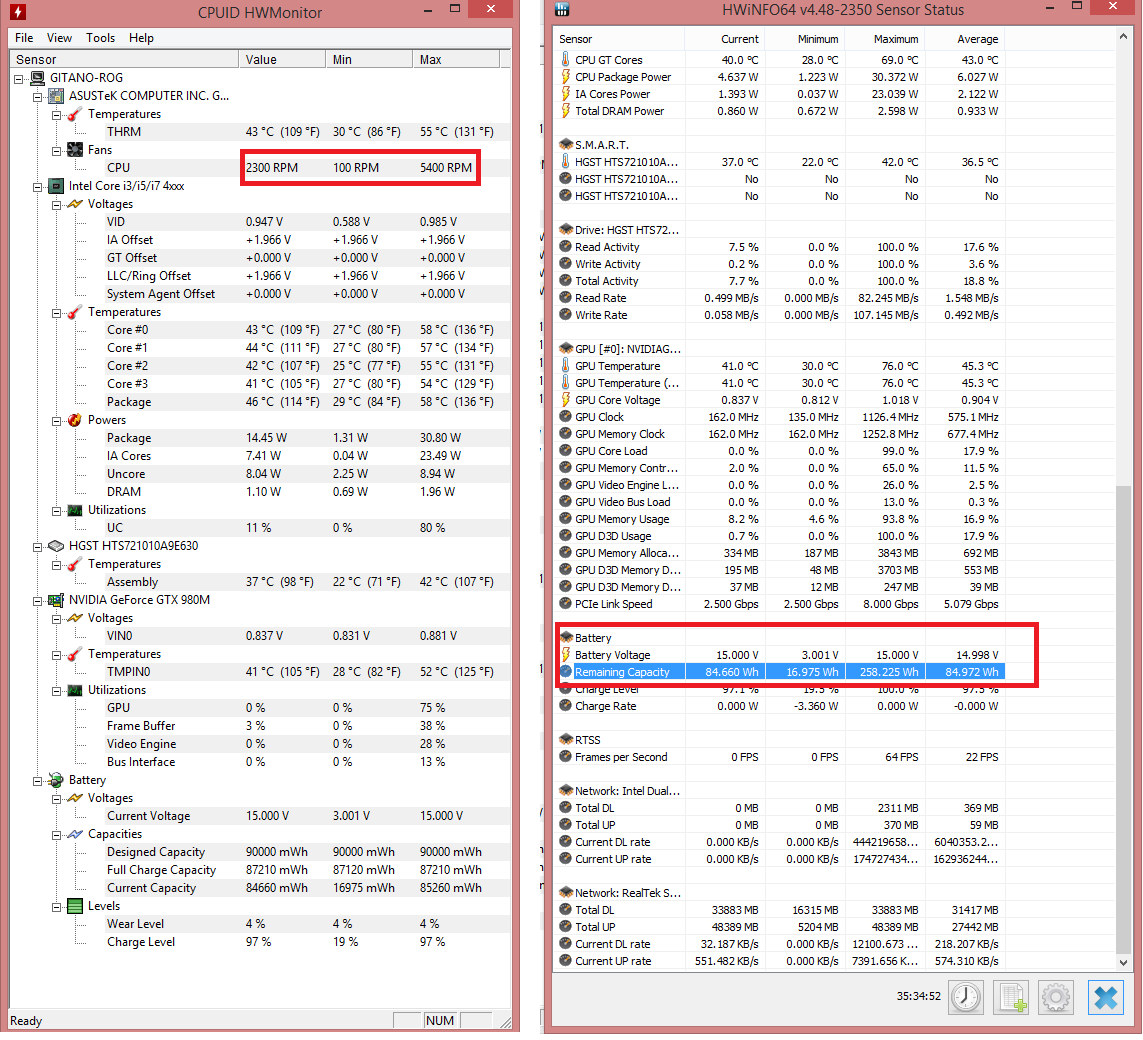The image size is (1143, 1040).
Task: Collapse the GITANO-ROG root node
Action: click(19, 79)
